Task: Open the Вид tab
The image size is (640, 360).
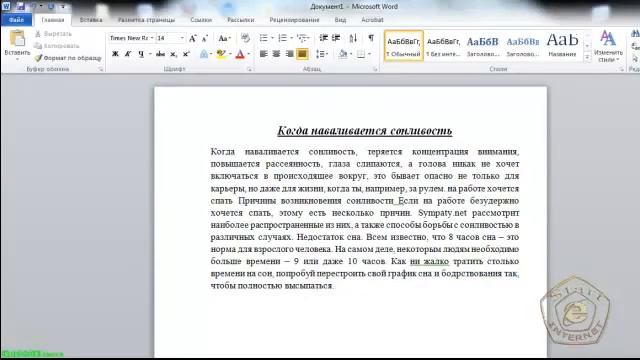Action: pyautogui.click(x=340, y=20)
